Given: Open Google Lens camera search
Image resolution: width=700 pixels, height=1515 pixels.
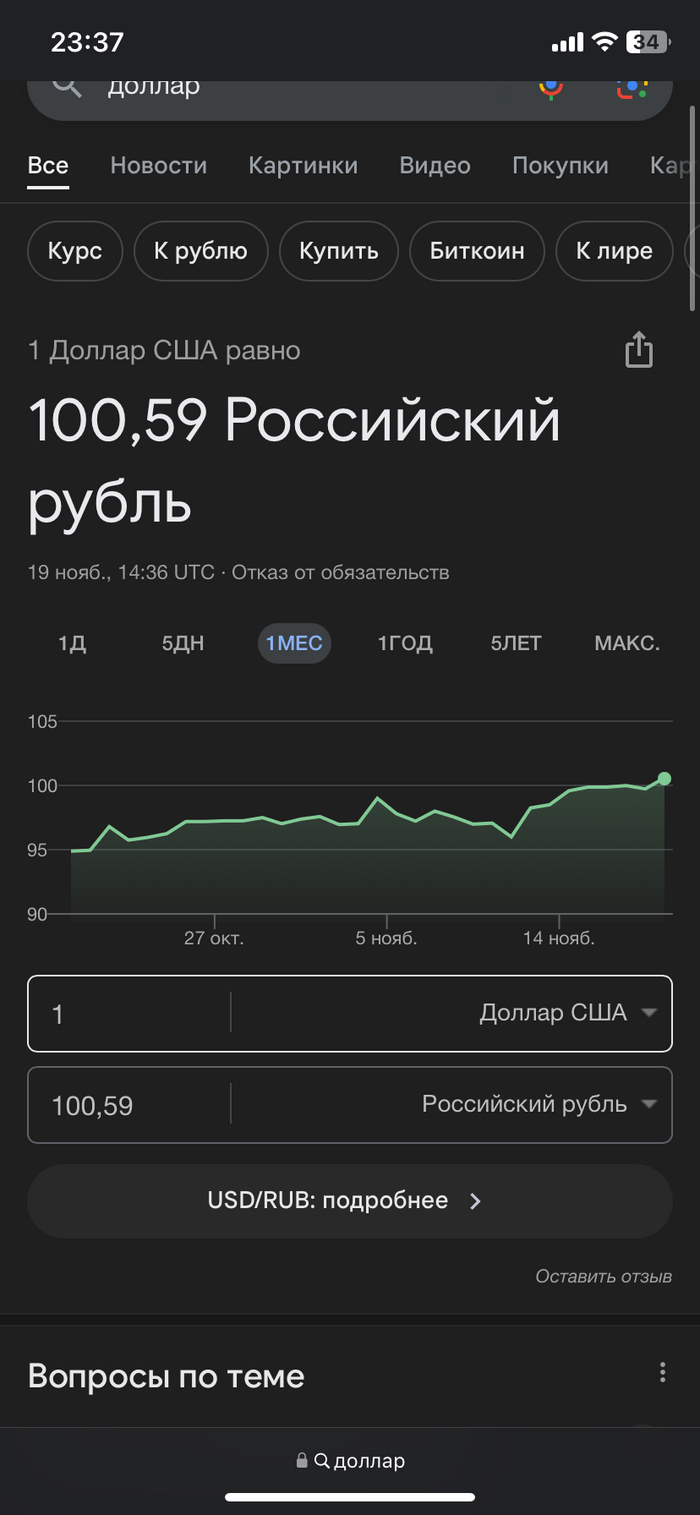Looking at the screenshot, I should (x=632, y=86).
